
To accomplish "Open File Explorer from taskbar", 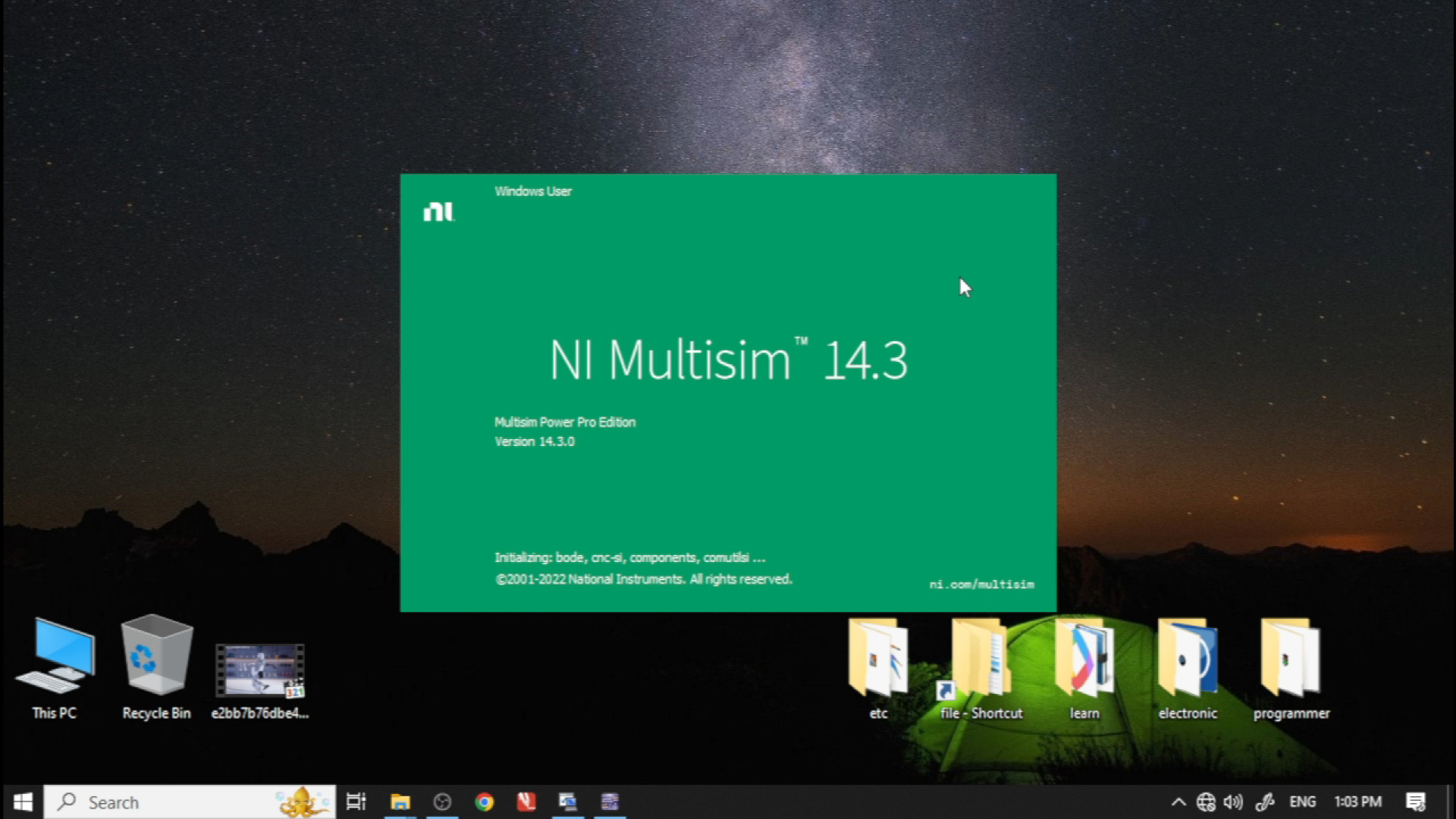I will pos(400,802).
